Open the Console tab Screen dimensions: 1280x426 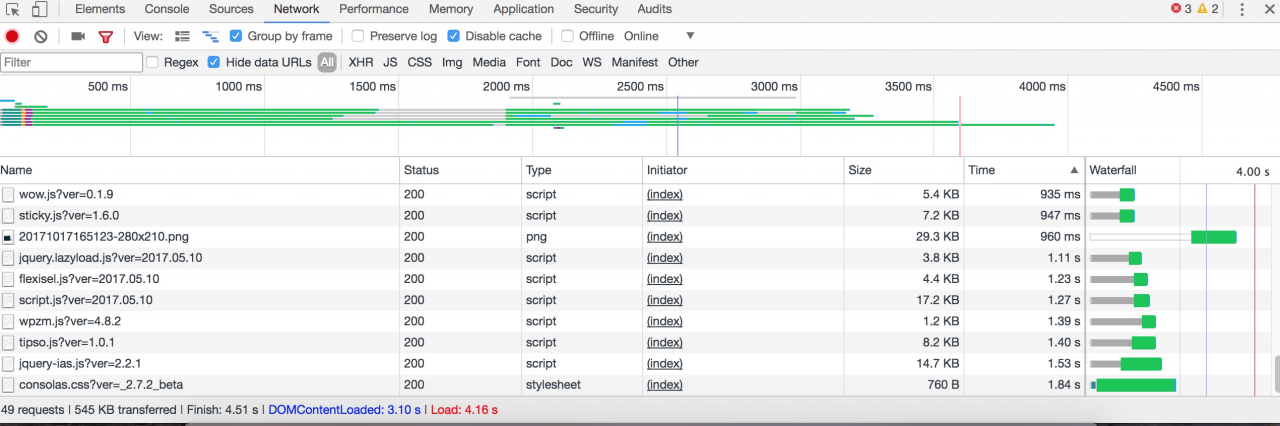coord(167,9)
